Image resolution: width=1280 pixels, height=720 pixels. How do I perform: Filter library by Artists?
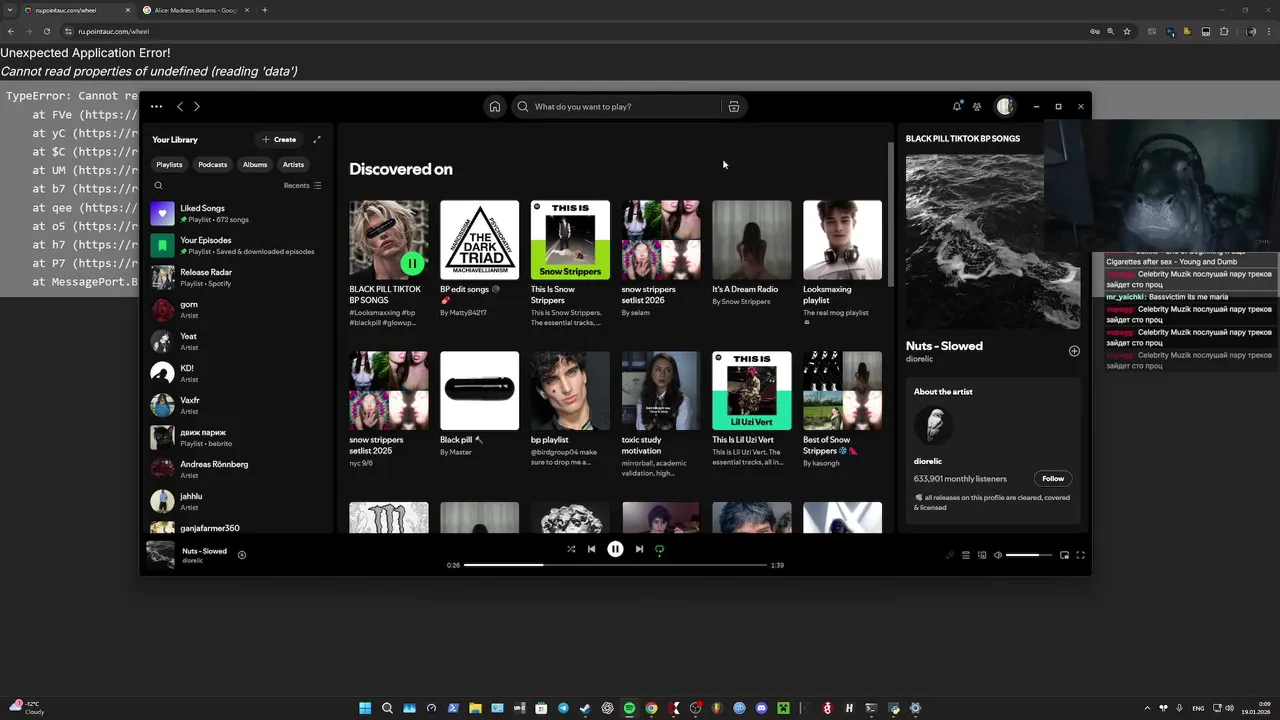pos(293,164)
